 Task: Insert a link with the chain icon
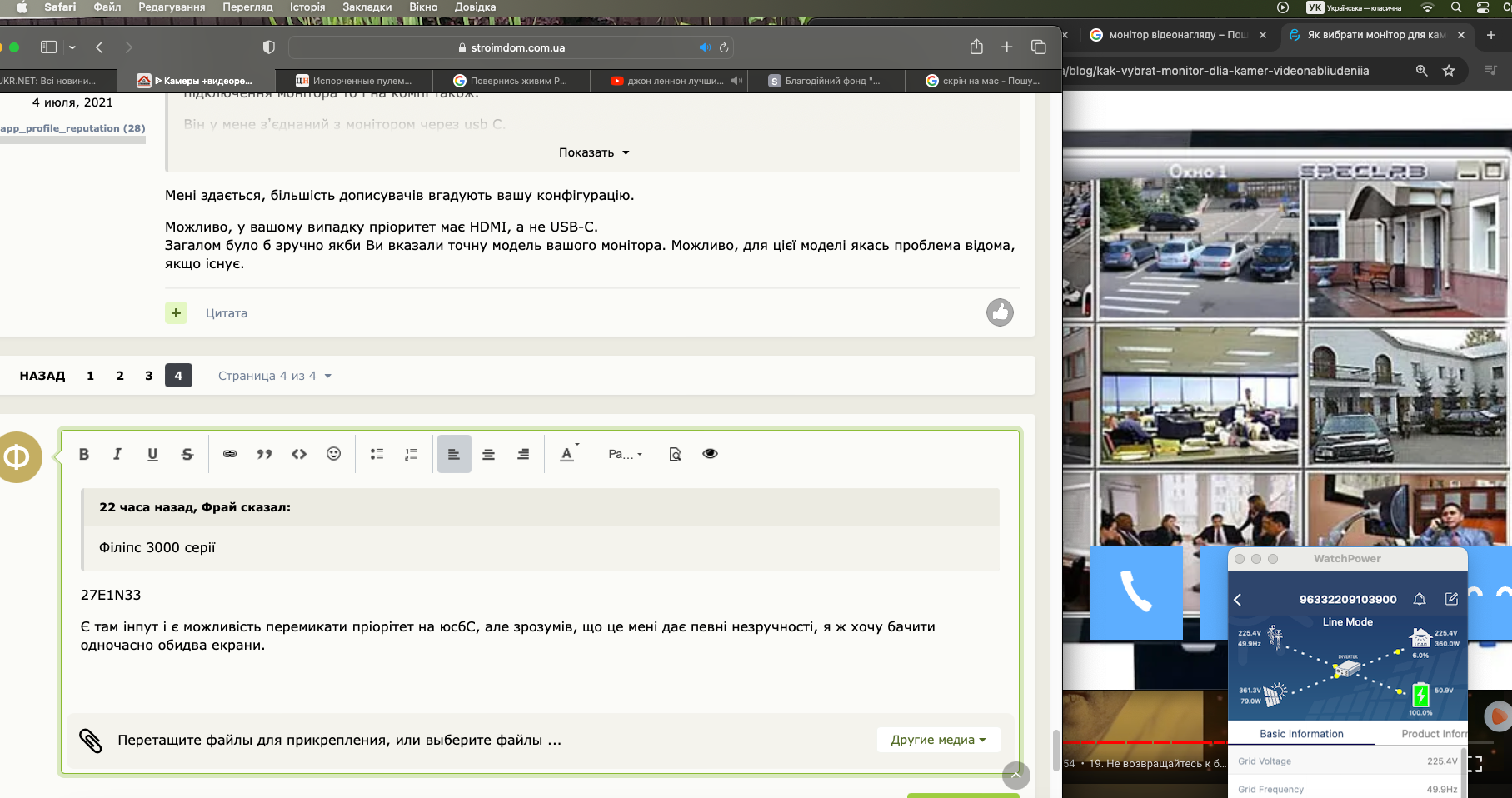point(230,454)
